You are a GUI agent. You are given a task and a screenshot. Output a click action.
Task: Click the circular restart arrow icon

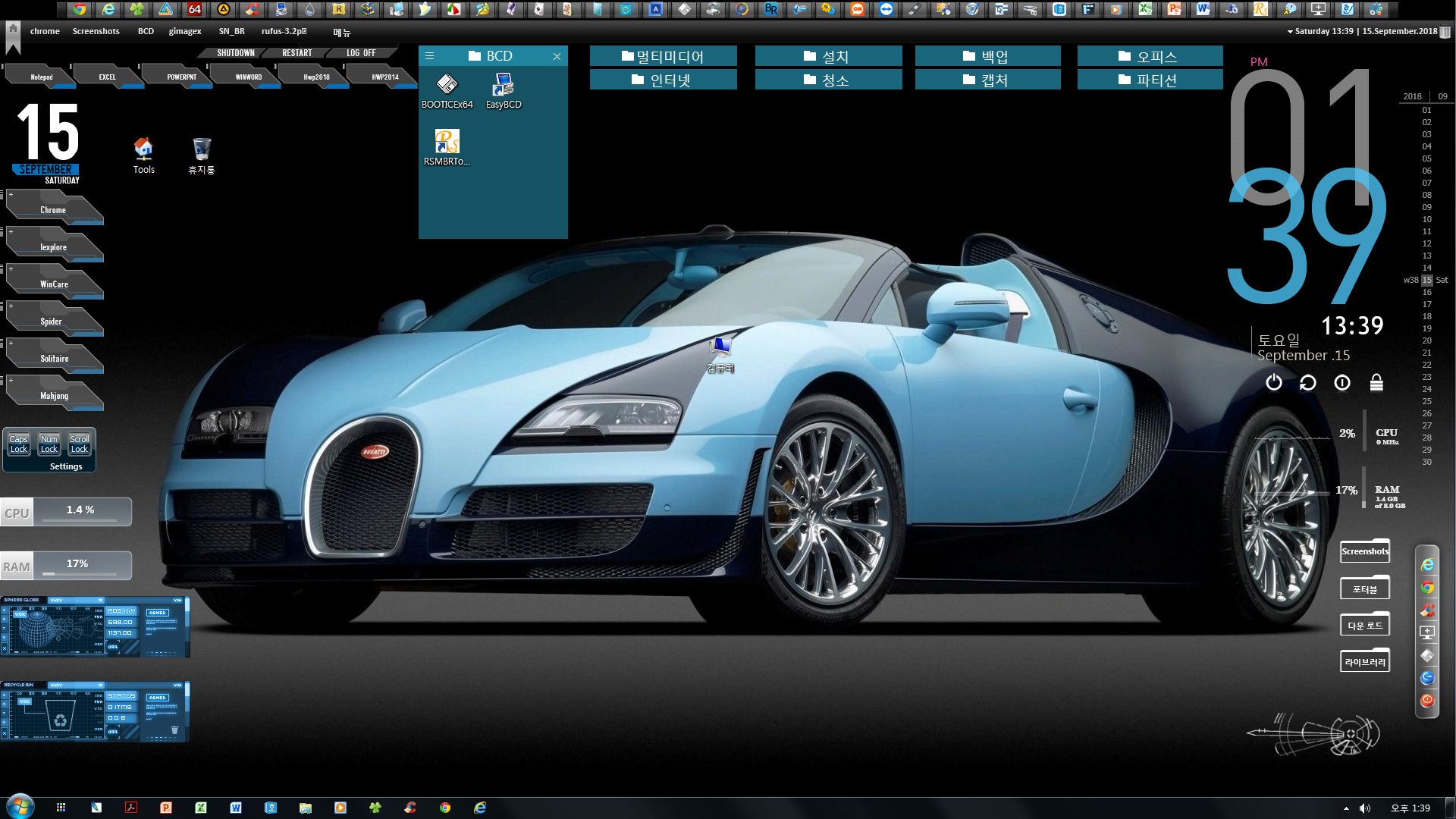pyautogui.click(x=1308, y=383)
